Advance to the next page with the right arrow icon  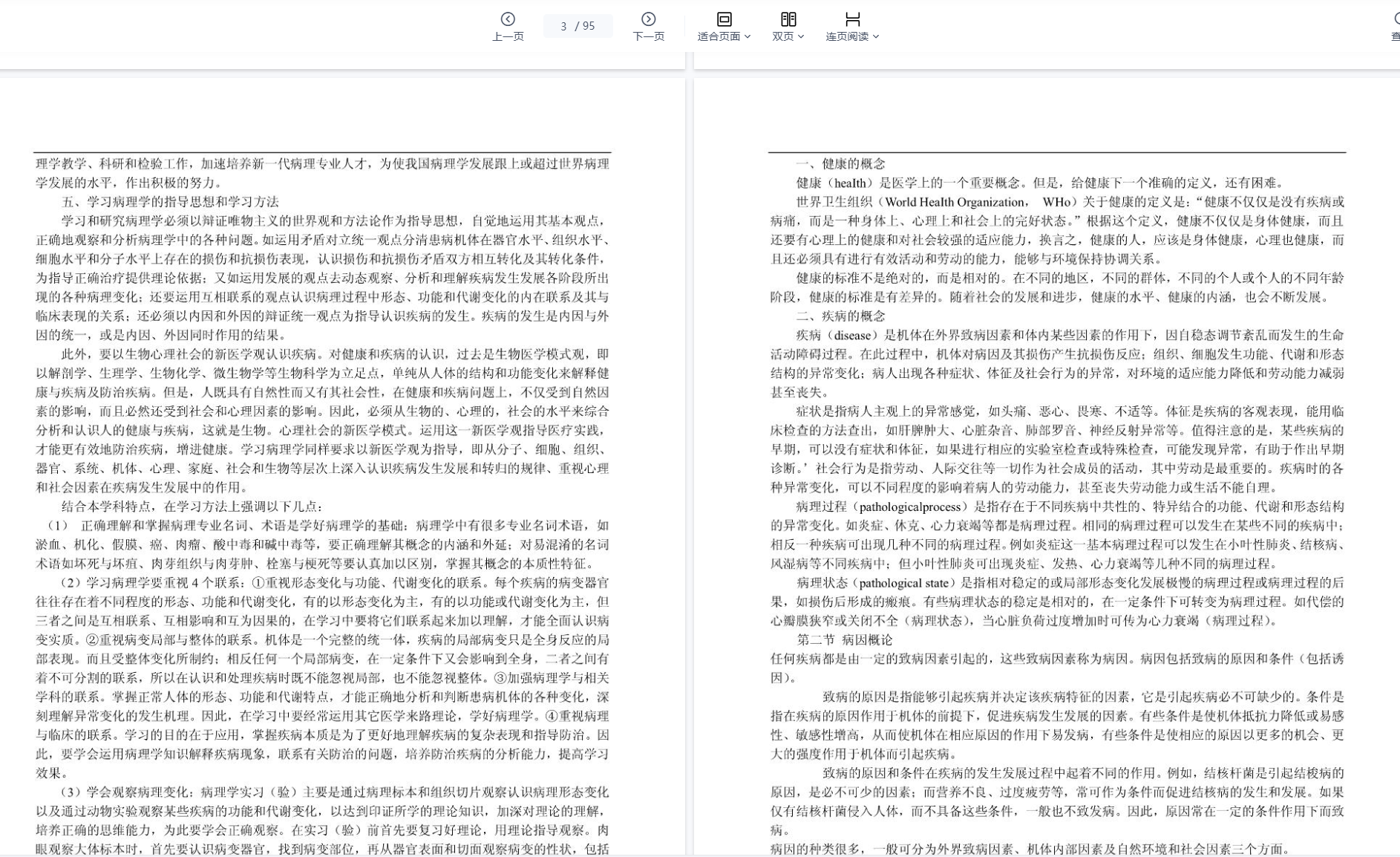(x=648, y=19)
